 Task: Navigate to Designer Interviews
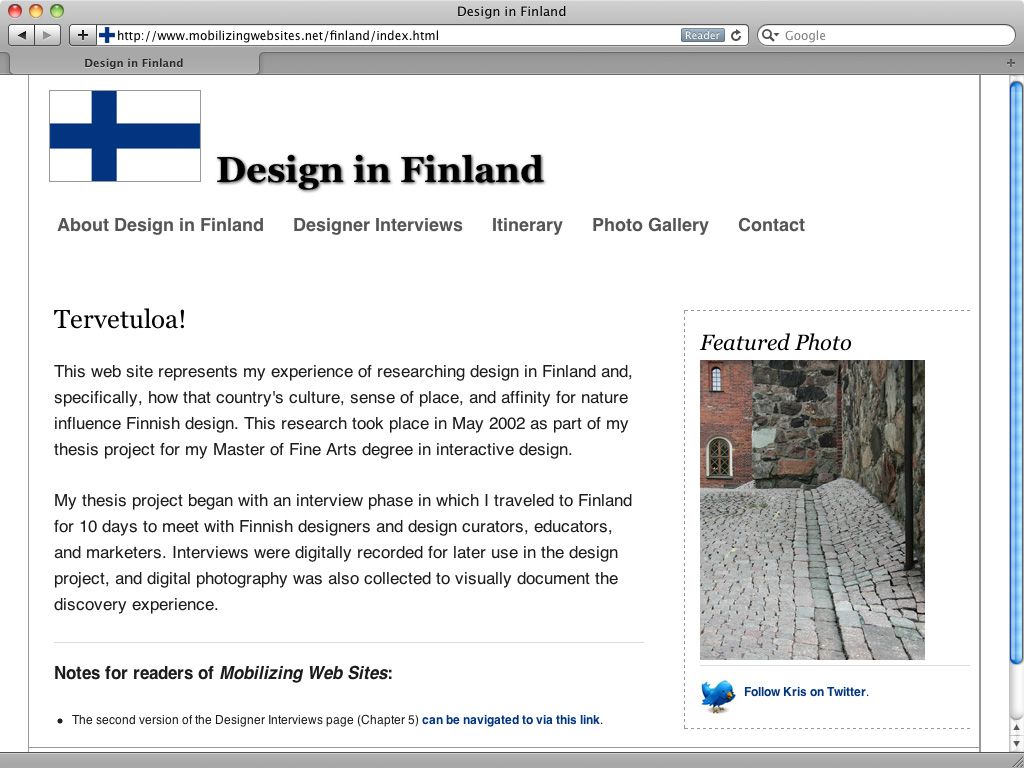[x=377, y=225]
